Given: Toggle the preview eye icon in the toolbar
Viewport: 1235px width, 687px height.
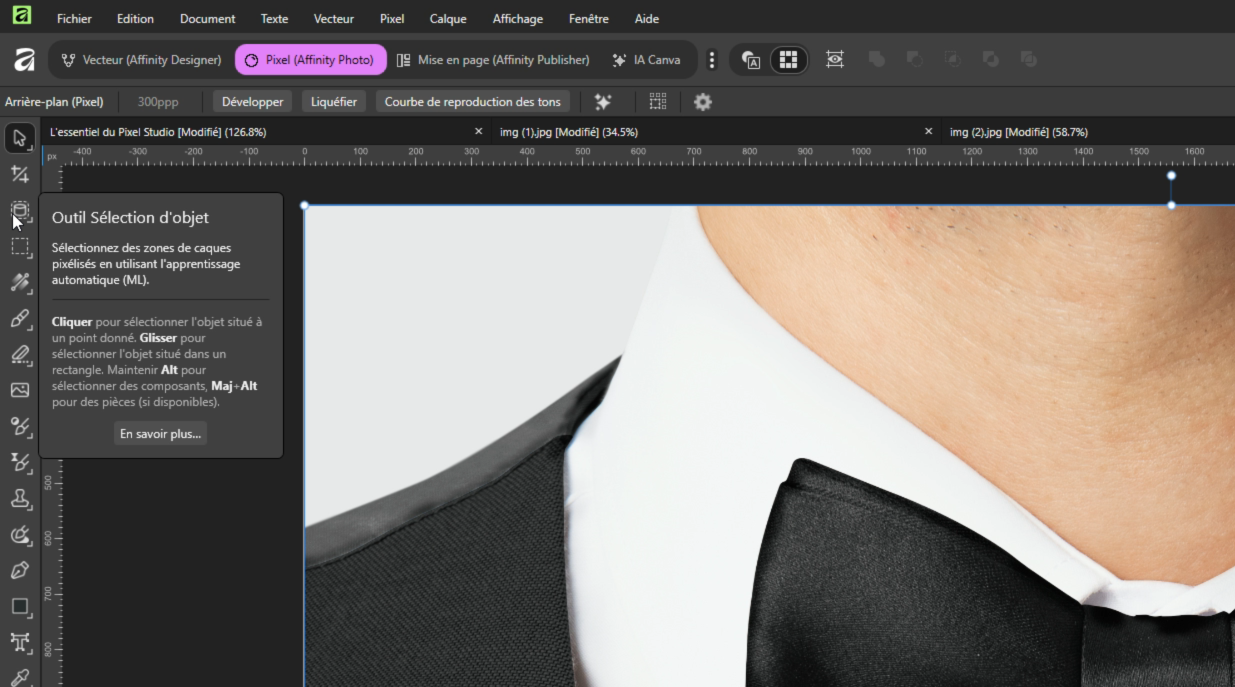Looking at the screenshot, I should 835,60.
